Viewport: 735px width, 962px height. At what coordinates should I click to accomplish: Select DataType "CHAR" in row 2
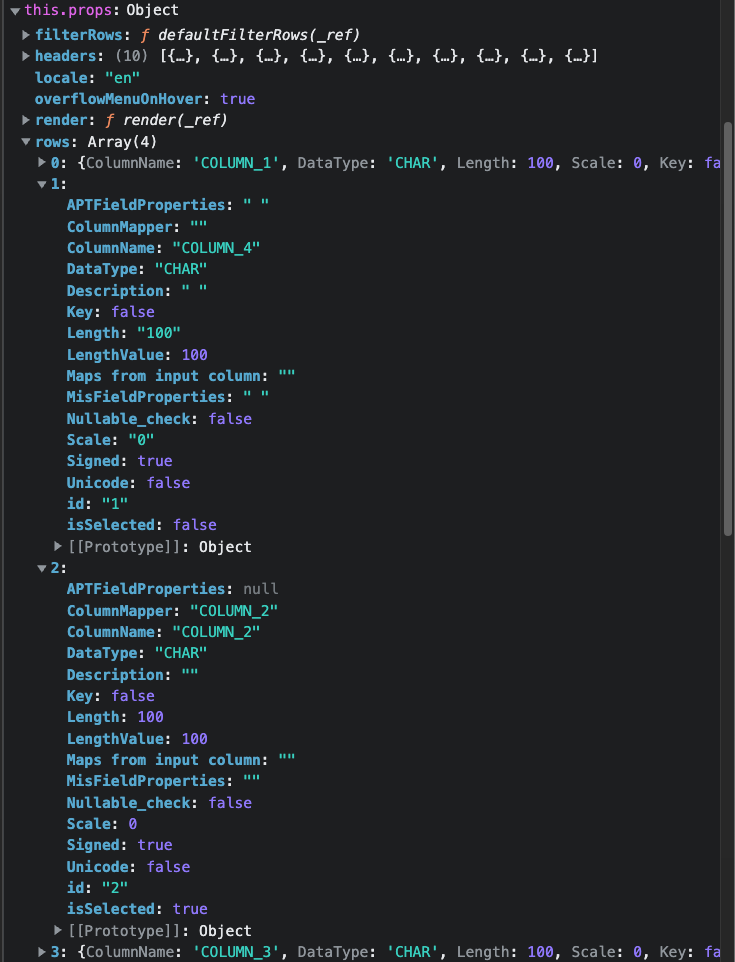click(x=181, y=653)
